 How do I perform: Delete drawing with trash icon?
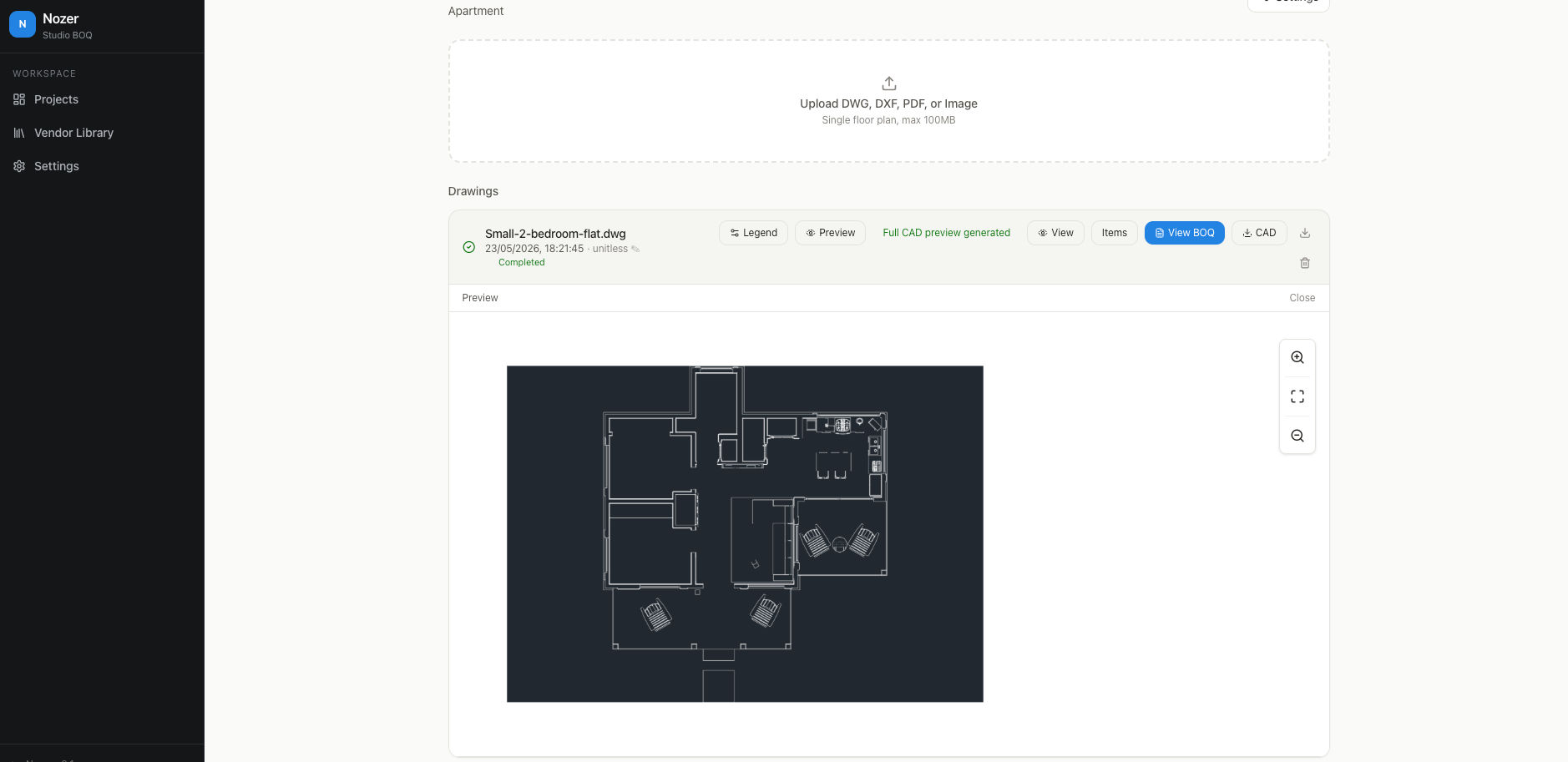pyautogui.click(x=1305, y=263)
